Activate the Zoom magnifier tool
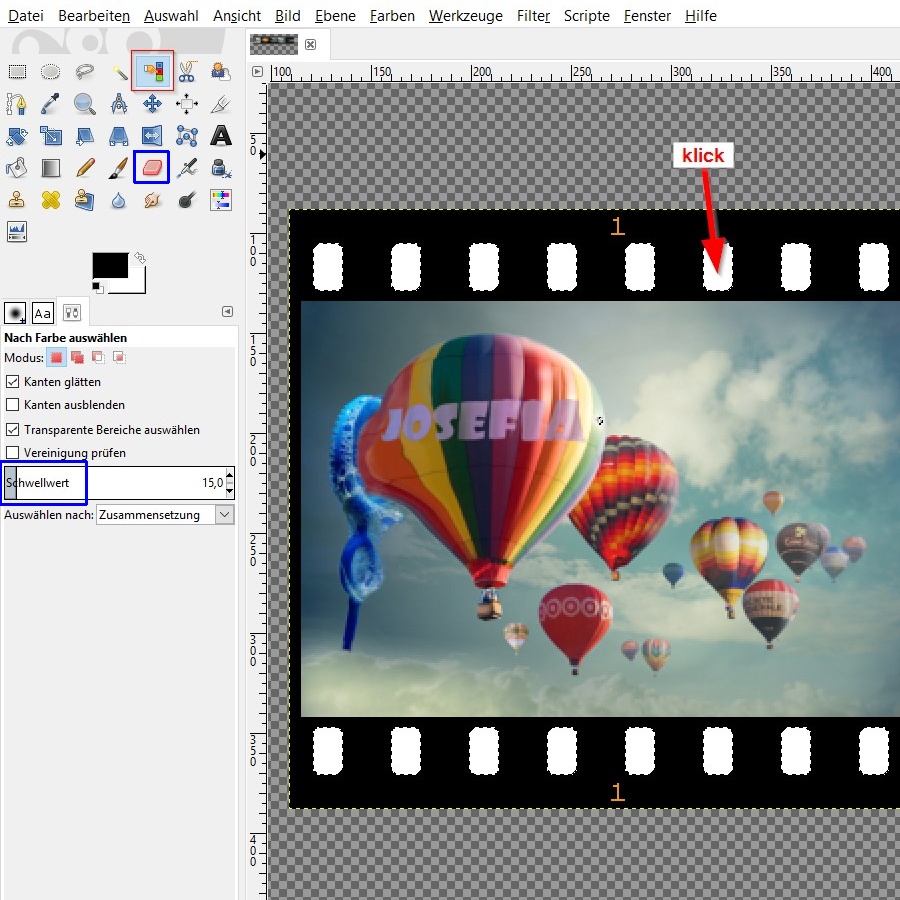 [x=85, y=103]
